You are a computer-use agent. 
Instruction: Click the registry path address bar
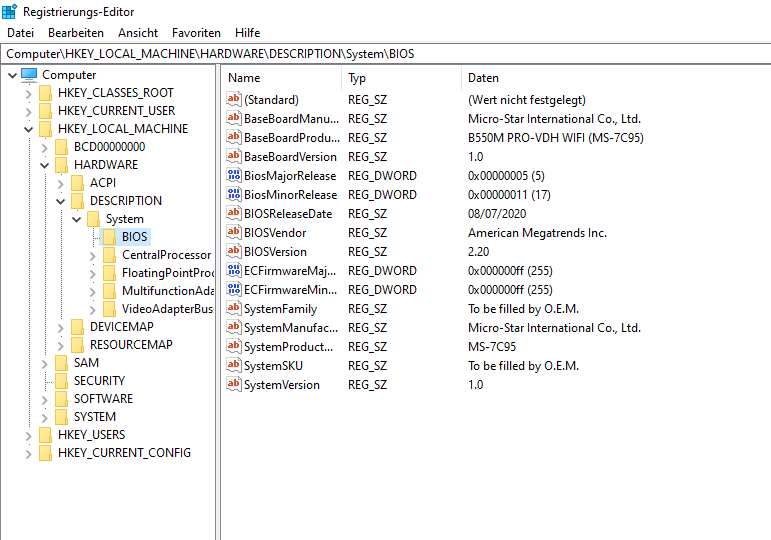pos(386,54)
